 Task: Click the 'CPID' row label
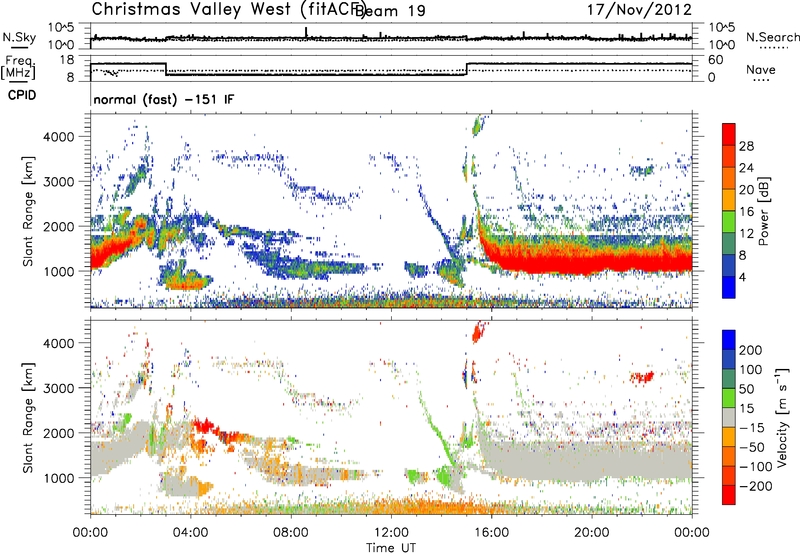coord(22,95)
